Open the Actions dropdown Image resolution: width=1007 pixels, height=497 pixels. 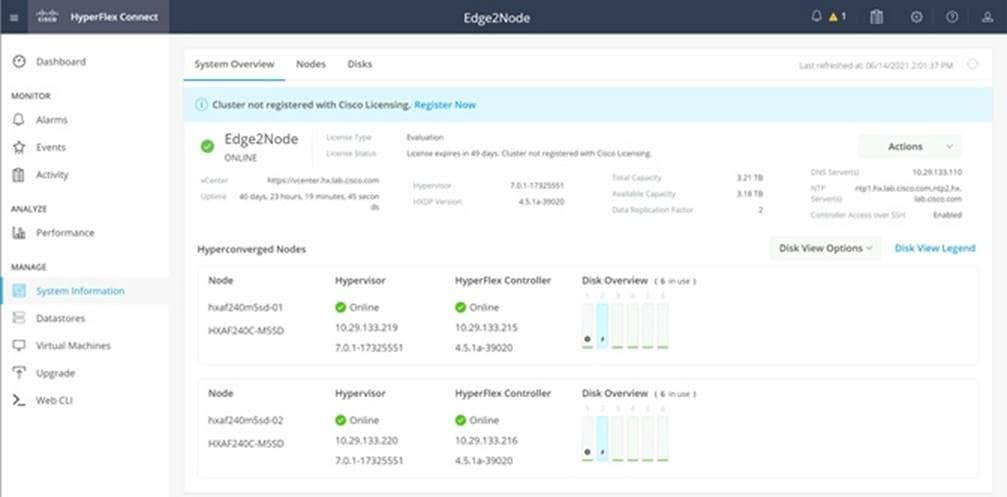(910, 146)
